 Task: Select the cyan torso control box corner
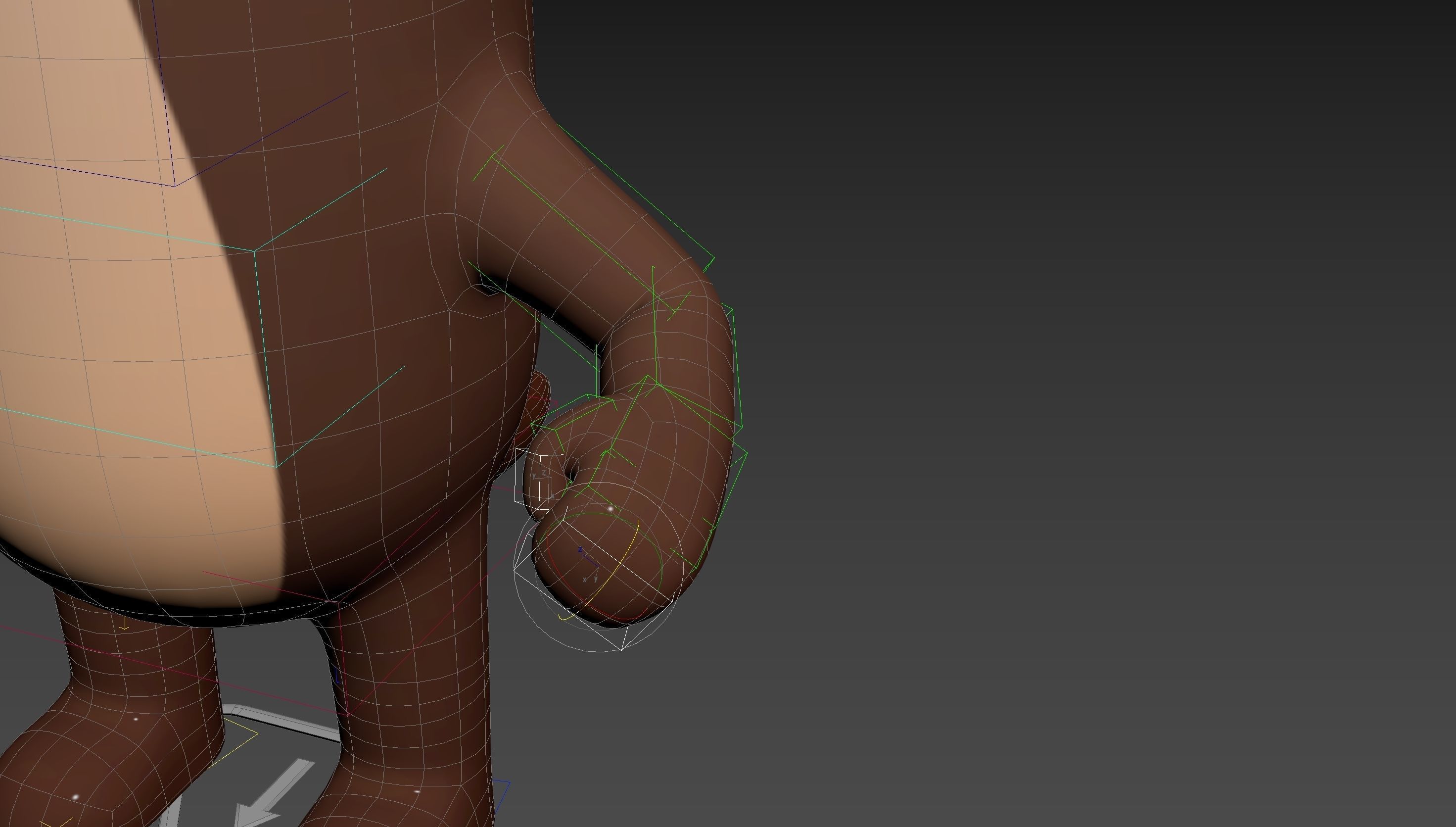(x=254, y=250)
